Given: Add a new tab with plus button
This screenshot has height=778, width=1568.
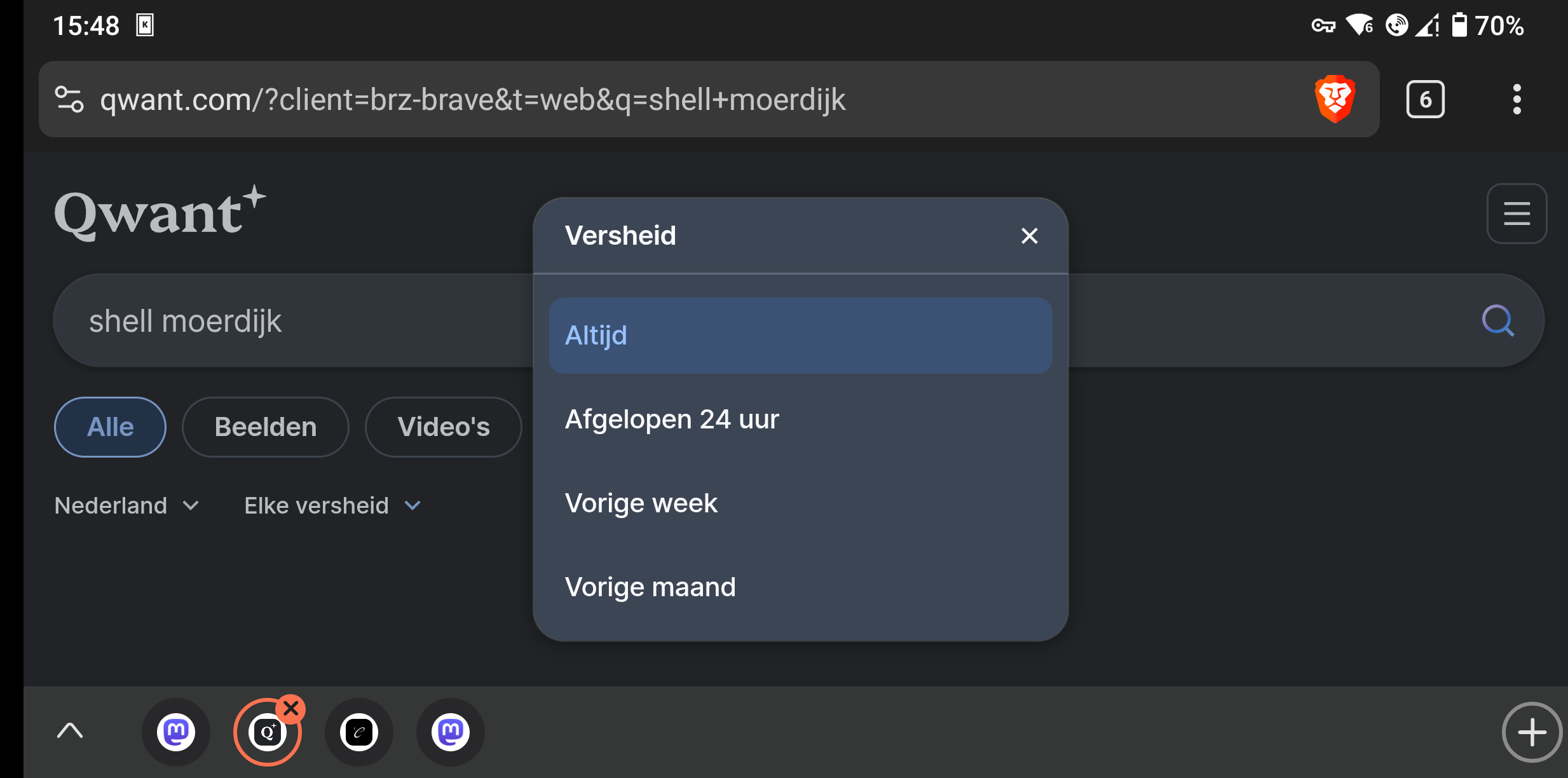Looking at the screenshot, I should point(1532,732).
